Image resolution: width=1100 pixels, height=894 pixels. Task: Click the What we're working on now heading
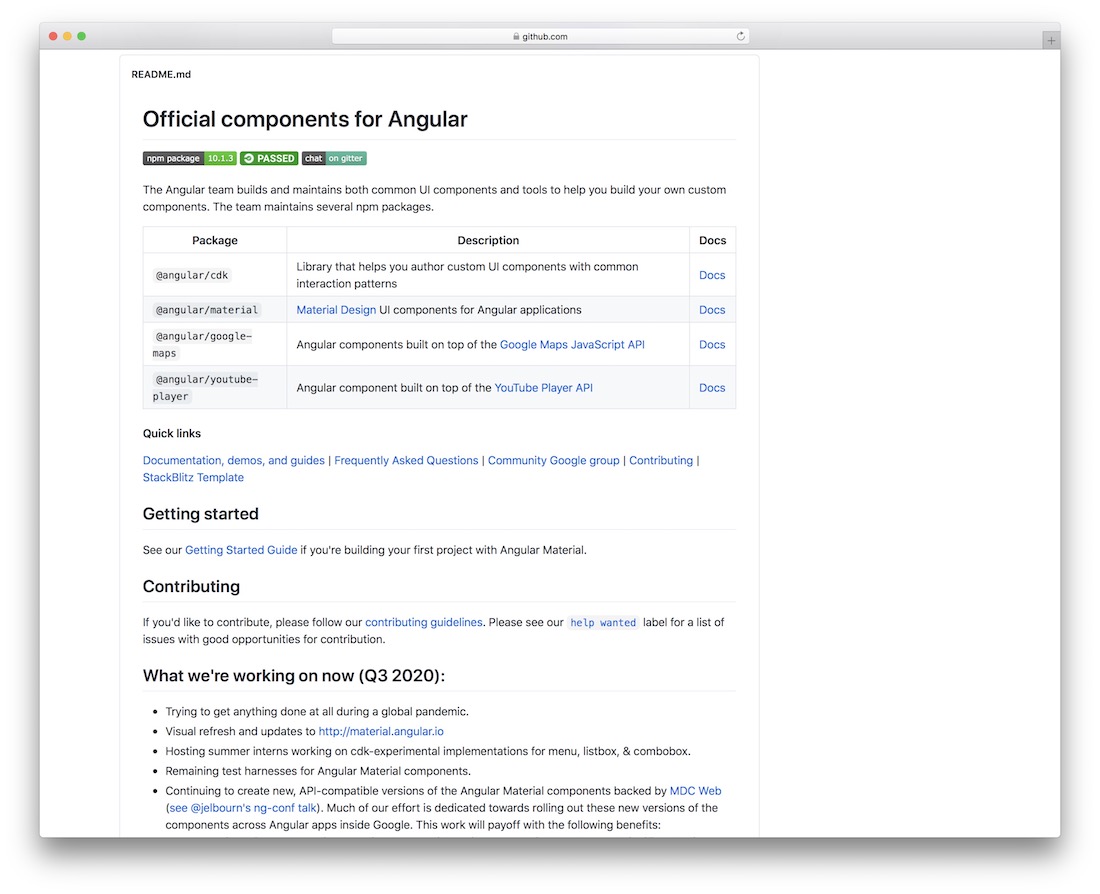coord(294,676)
